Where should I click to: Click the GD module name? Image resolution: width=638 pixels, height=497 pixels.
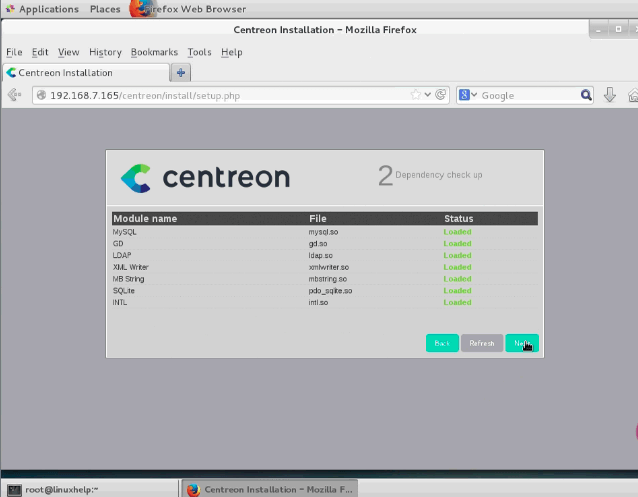pyautogui.click(x=118, y=243)
